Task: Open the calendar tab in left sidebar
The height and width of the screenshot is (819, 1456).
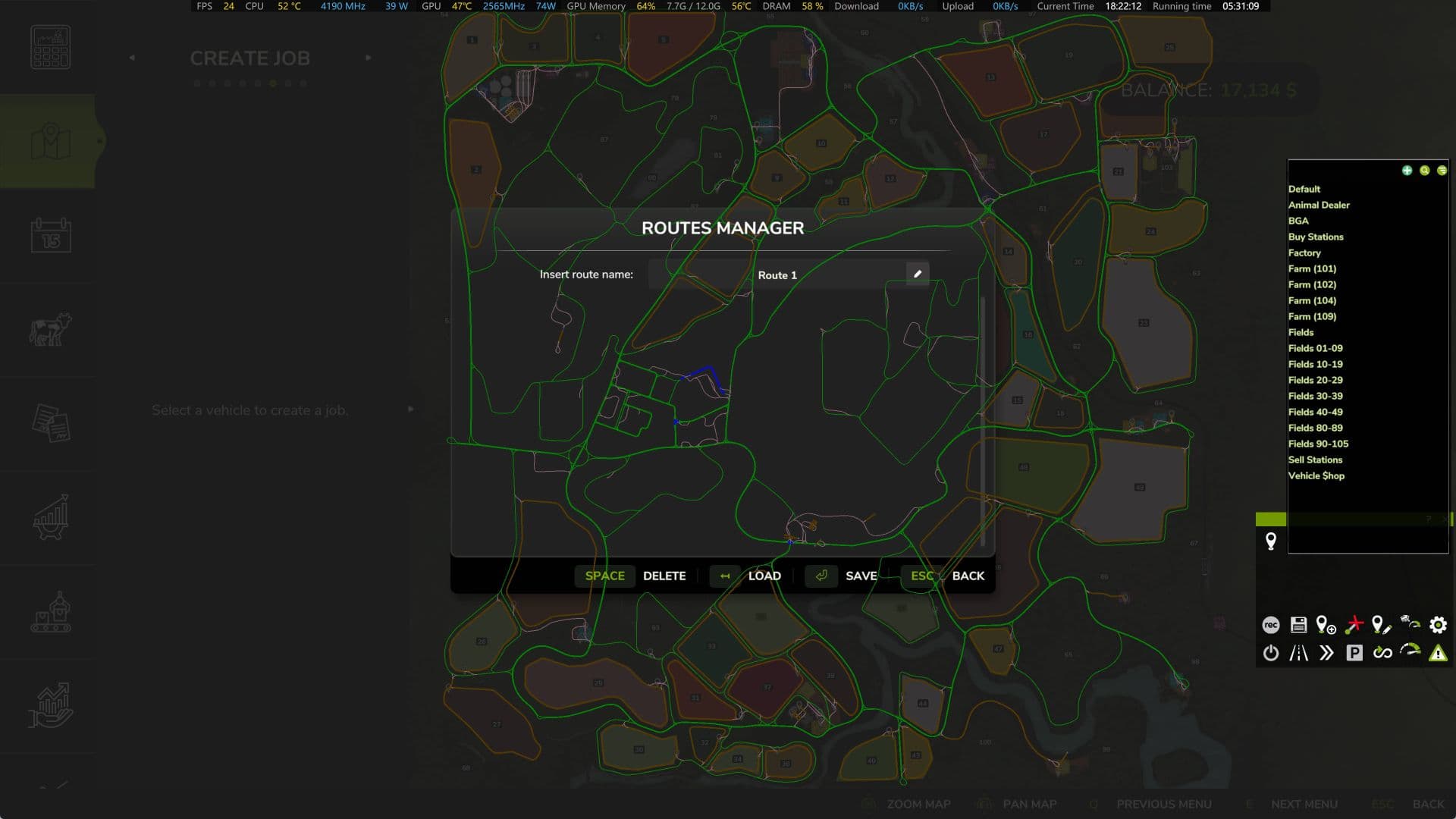Action: pyautogui.click(x=51, y=235)
